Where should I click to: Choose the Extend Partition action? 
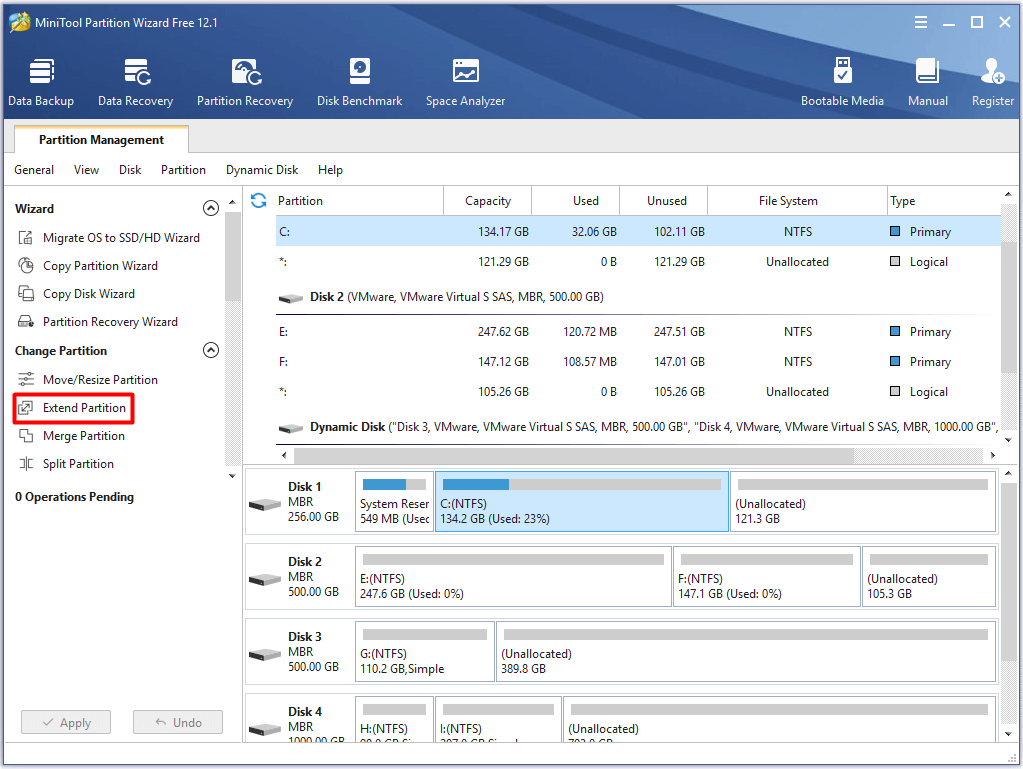tap(72, 408)
